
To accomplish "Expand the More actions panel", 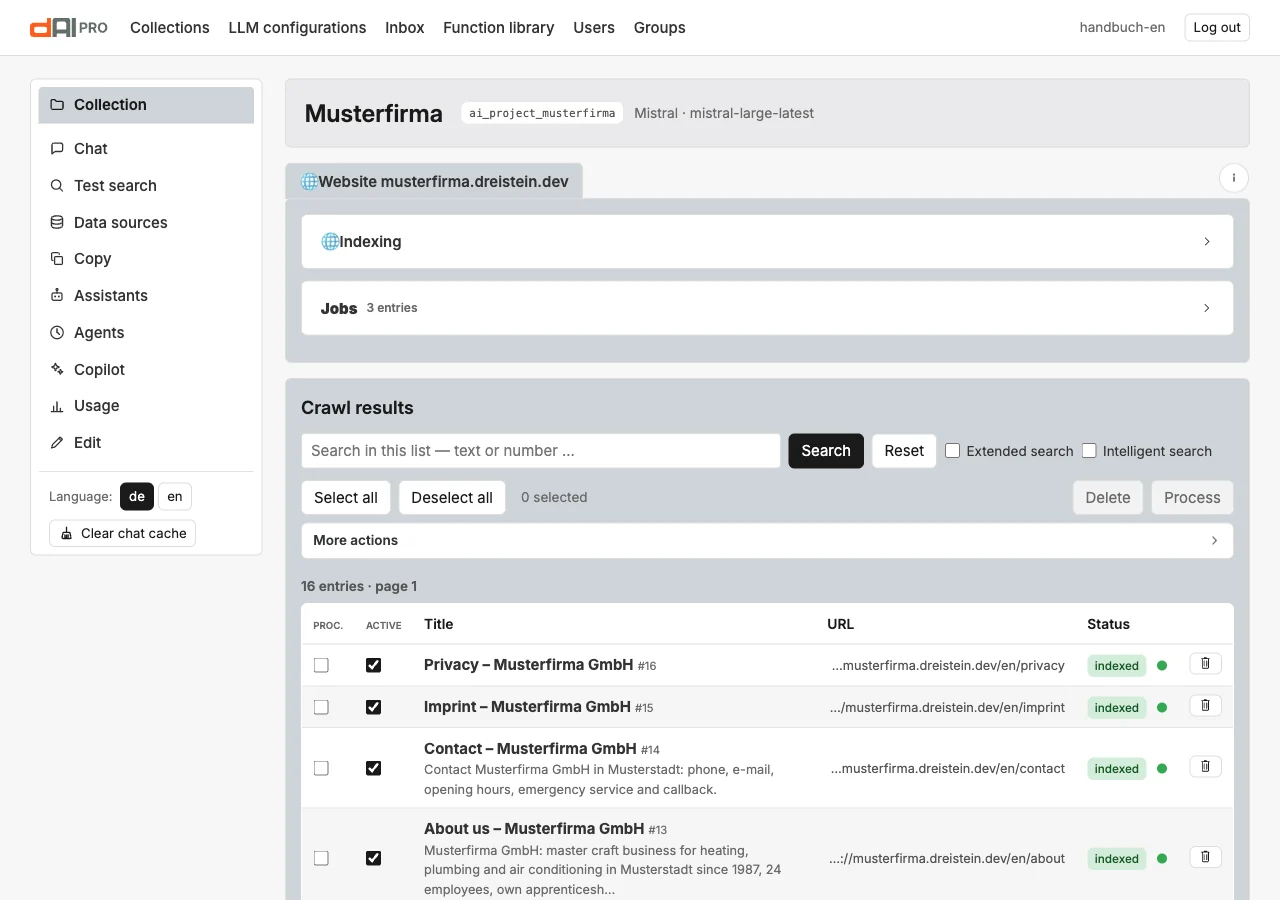I will tap(767, 540).
